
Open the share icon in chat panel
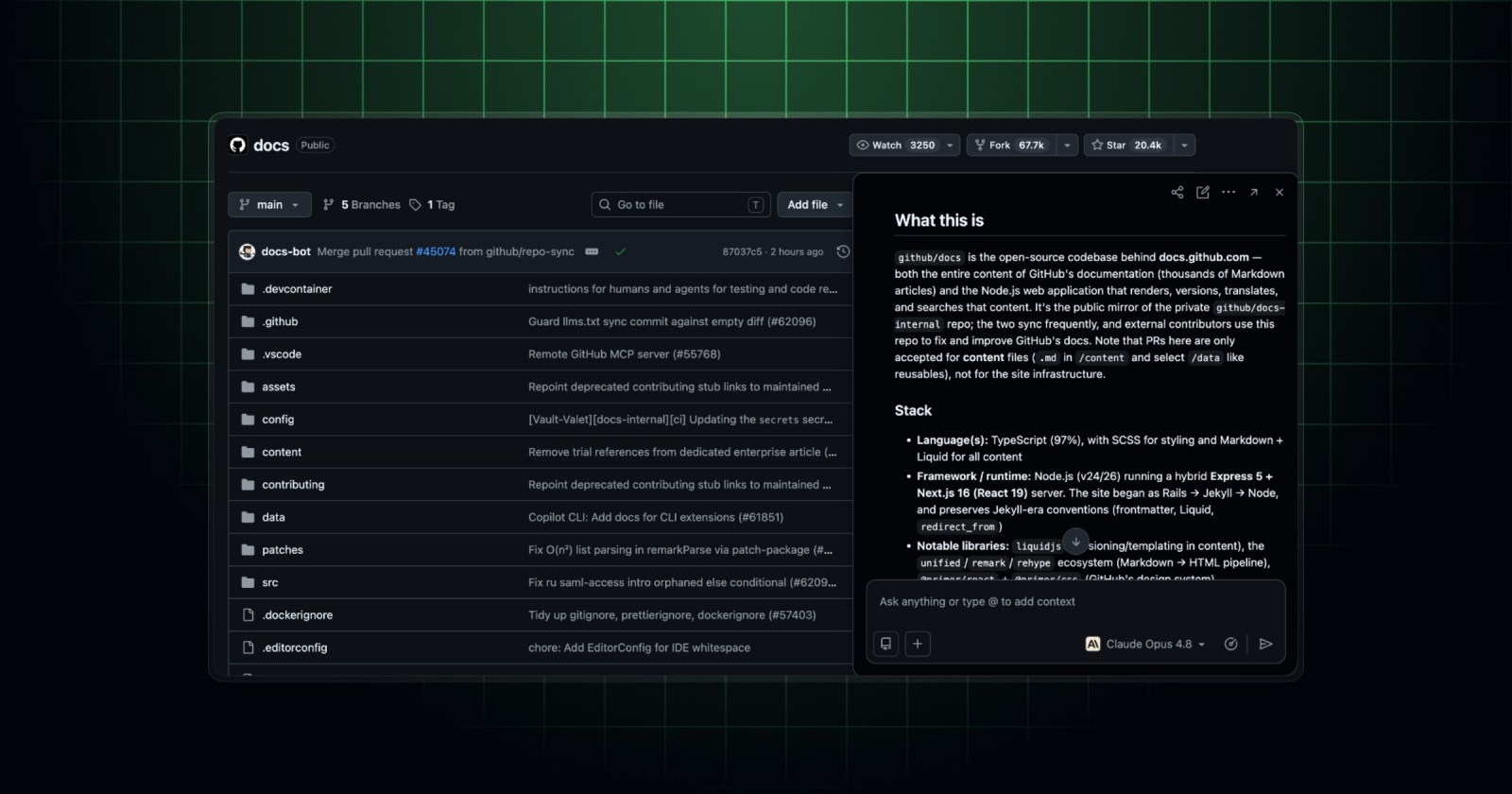(1177, 192)
